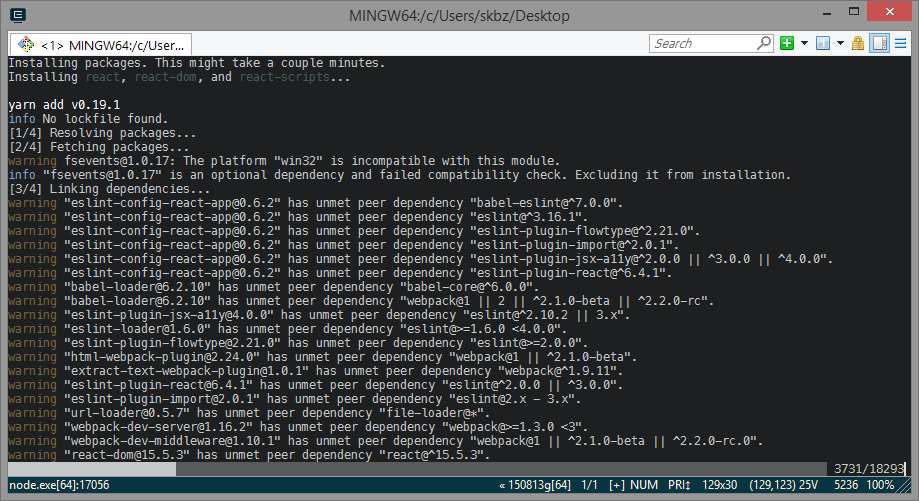
Task: Click the html-webpack-plugin@2.24.0 warning line
Action: click(322, 357)
